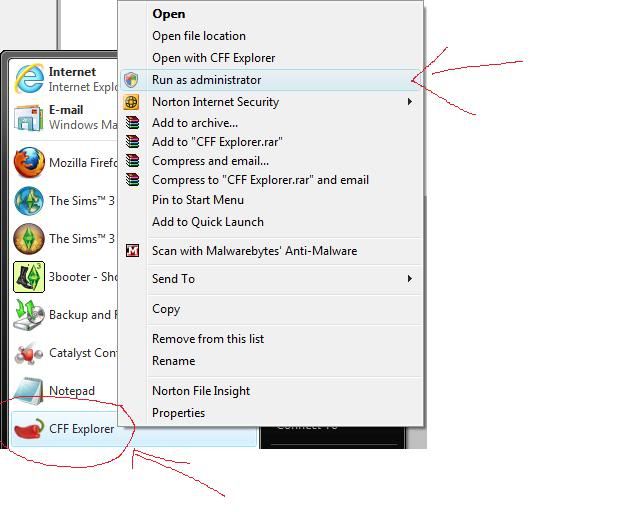Click the Internet Start Menu label
Image resolution: width=640 pixels, height=512 pixels.
72,71
